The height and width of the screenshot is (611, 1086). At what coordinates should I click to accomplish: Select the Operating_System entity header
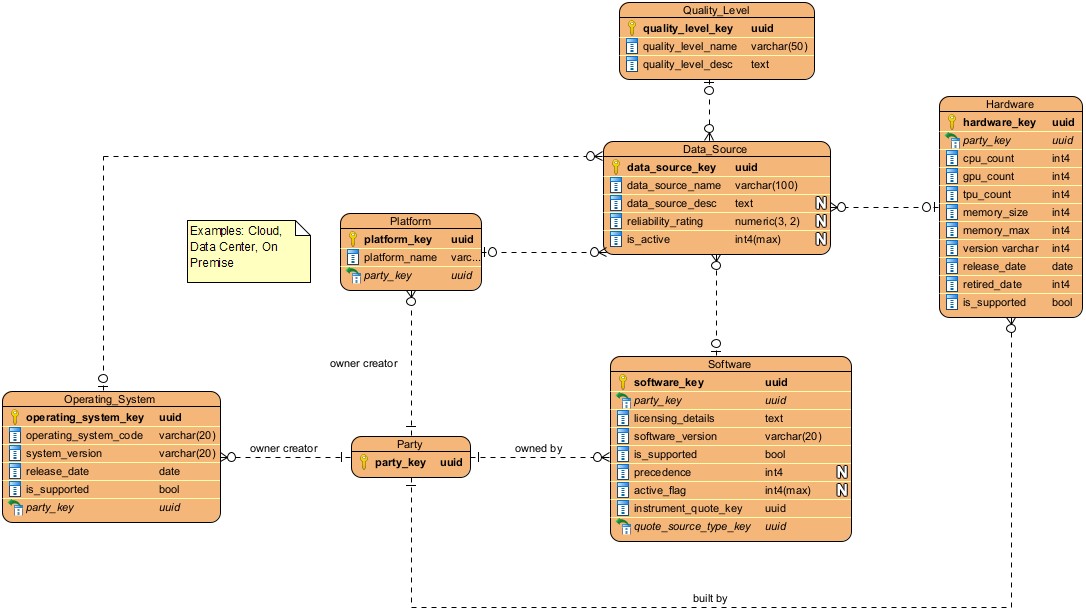point(110,399)
